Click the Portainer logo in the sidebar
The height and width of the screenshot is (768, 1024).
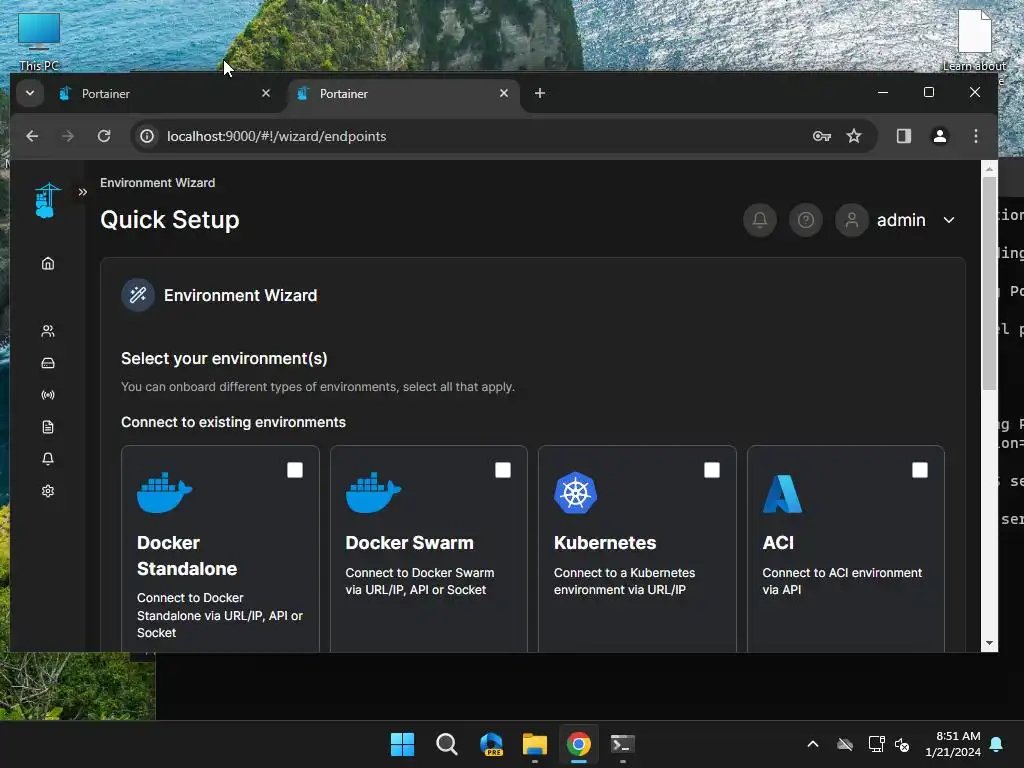click(x=47, y=200)
